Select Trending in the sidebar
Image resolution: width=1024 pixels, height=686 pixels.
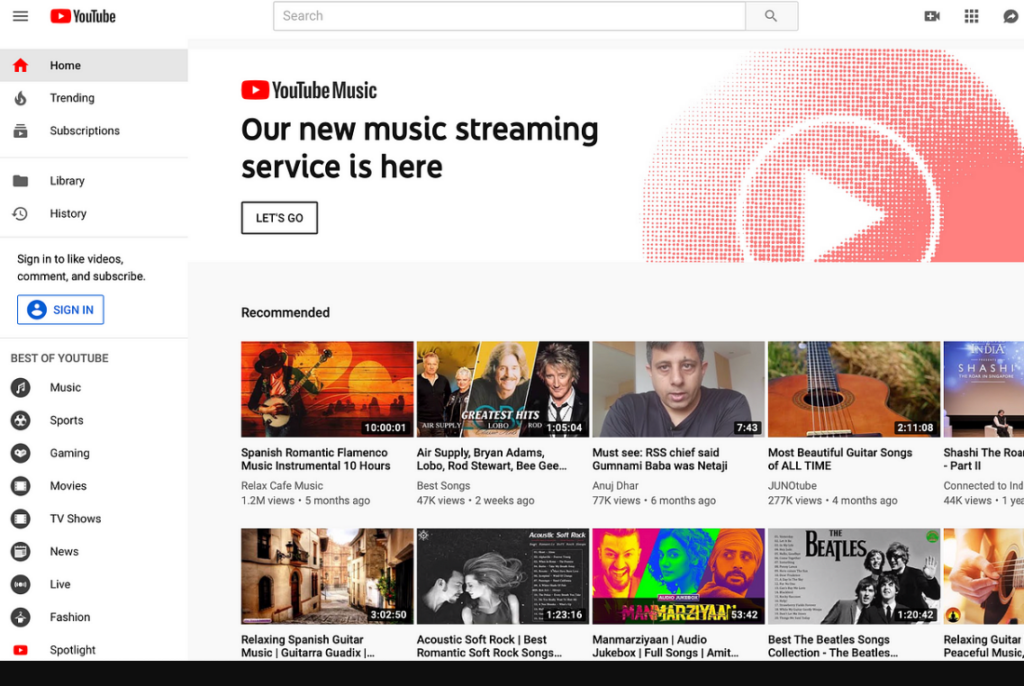click(94, 98)
